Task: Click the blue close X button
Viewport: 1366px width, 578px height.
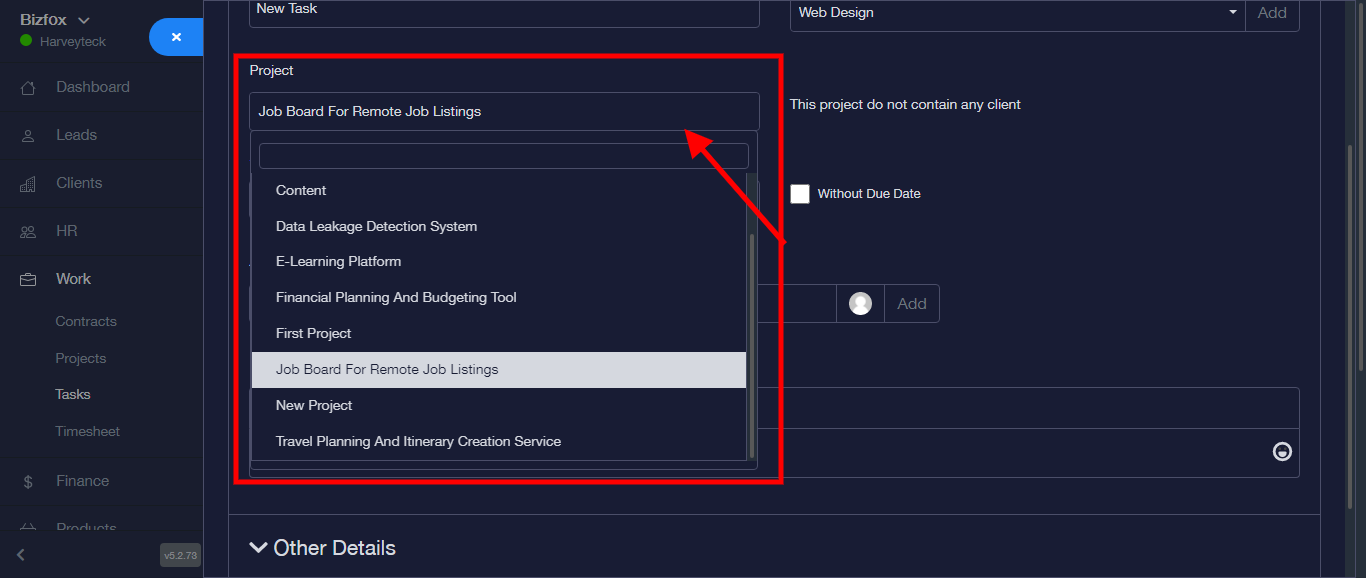Action: pos(176,37)
